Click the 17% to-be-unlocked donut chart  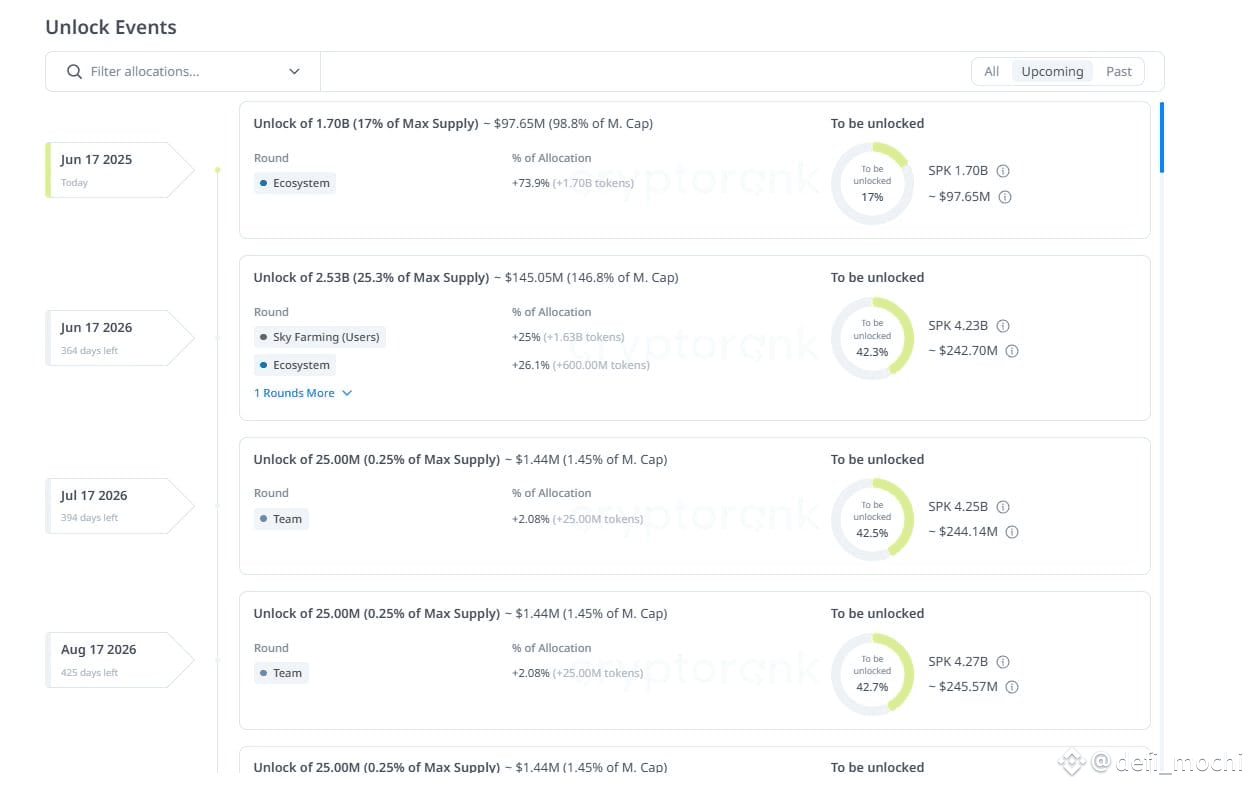pos(872,183)
